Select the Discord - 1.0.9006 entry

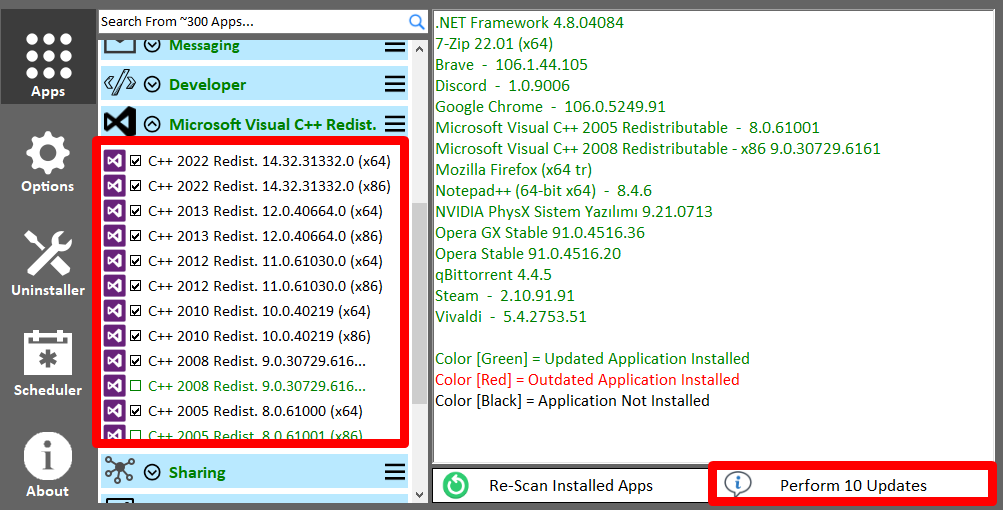pyautogui.click(x=502, y=86)
